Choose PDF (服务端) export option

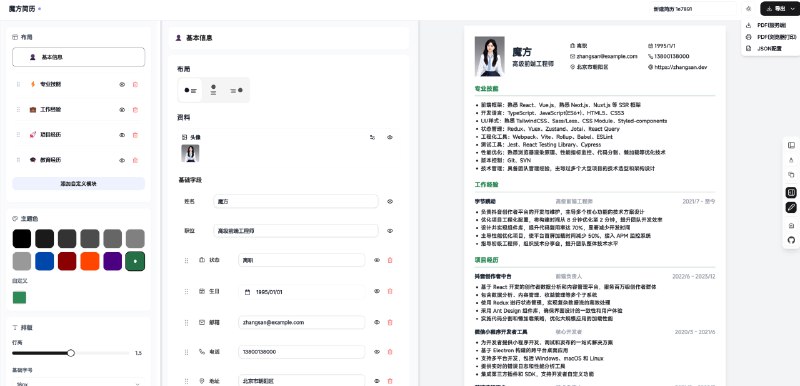tap(772, 25)
